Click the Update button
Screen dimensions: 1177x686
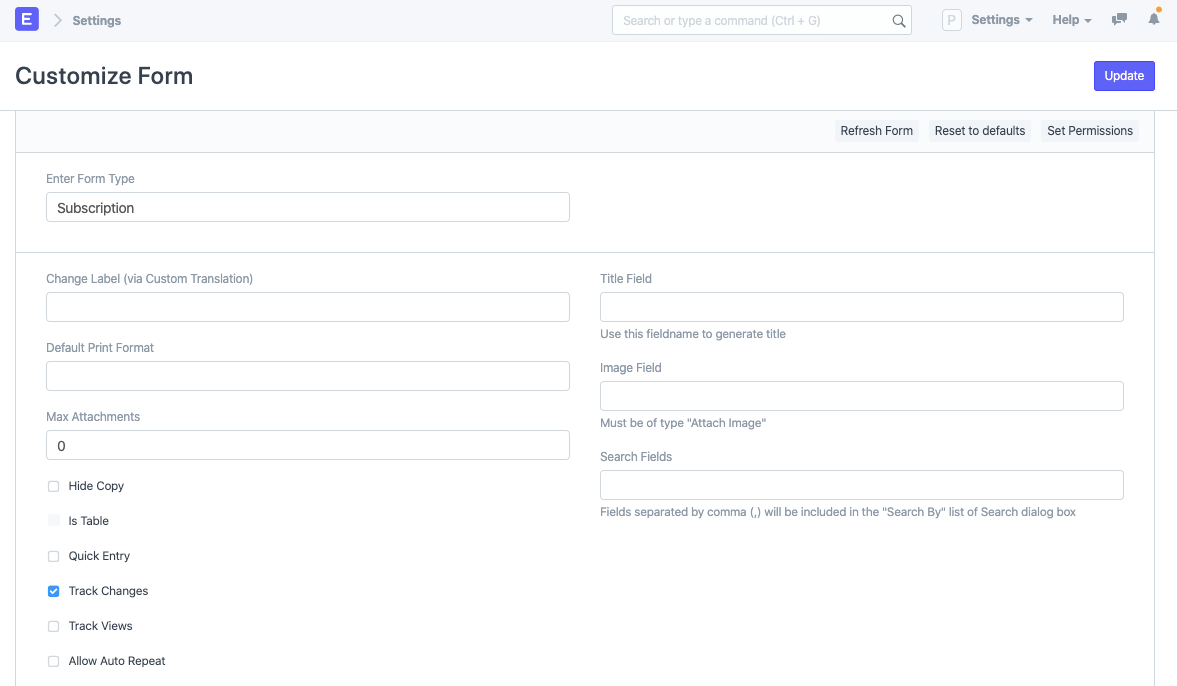1124,76
